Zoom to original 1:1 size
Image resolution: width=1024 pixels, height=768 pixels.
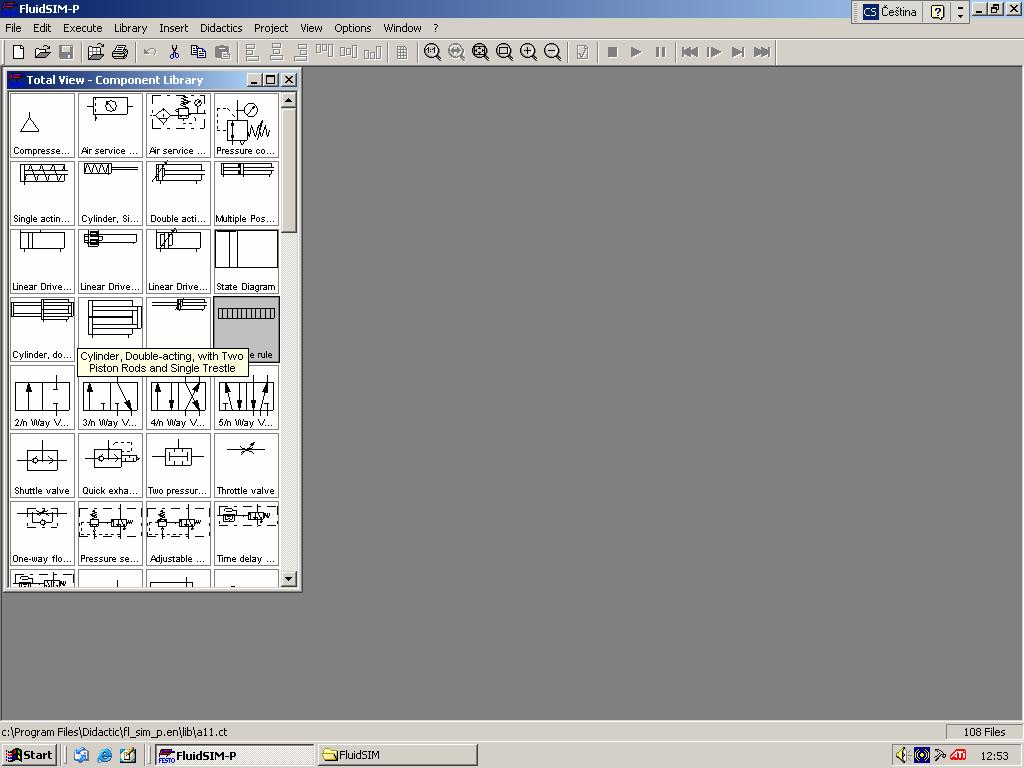pos(432,52)
